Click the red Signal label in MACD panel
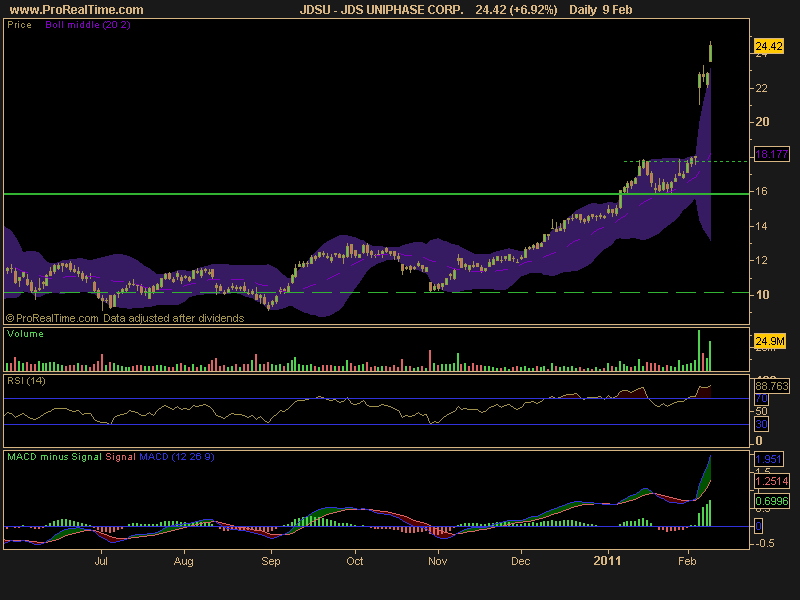The width and height of the screenshot is (800, 600). click(120, 457)
